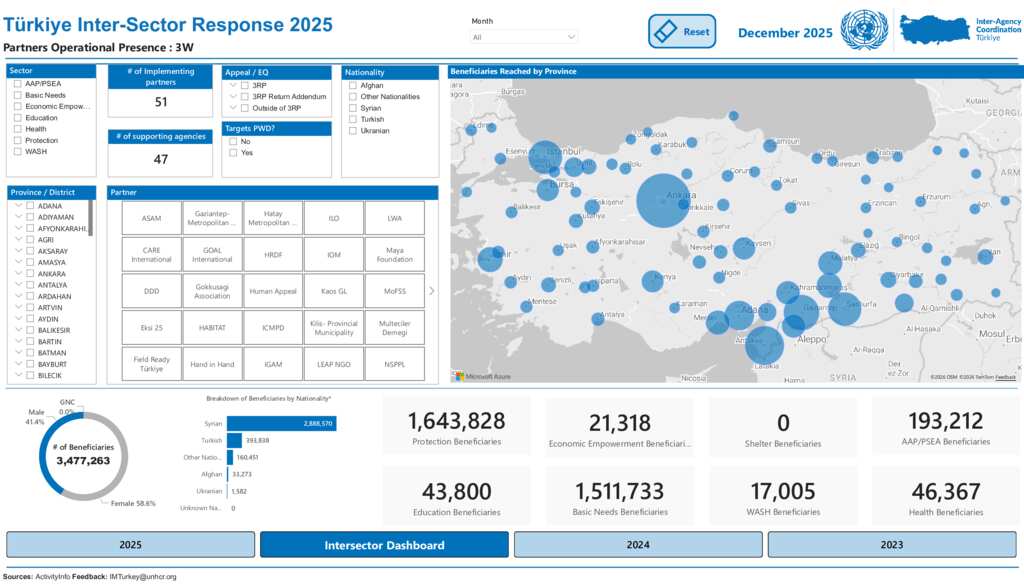Image resolution: width=1024 pixels, height=587 pixels.
Task: Enable the Yes option under Targets PWD
Action: click(233, 153)
